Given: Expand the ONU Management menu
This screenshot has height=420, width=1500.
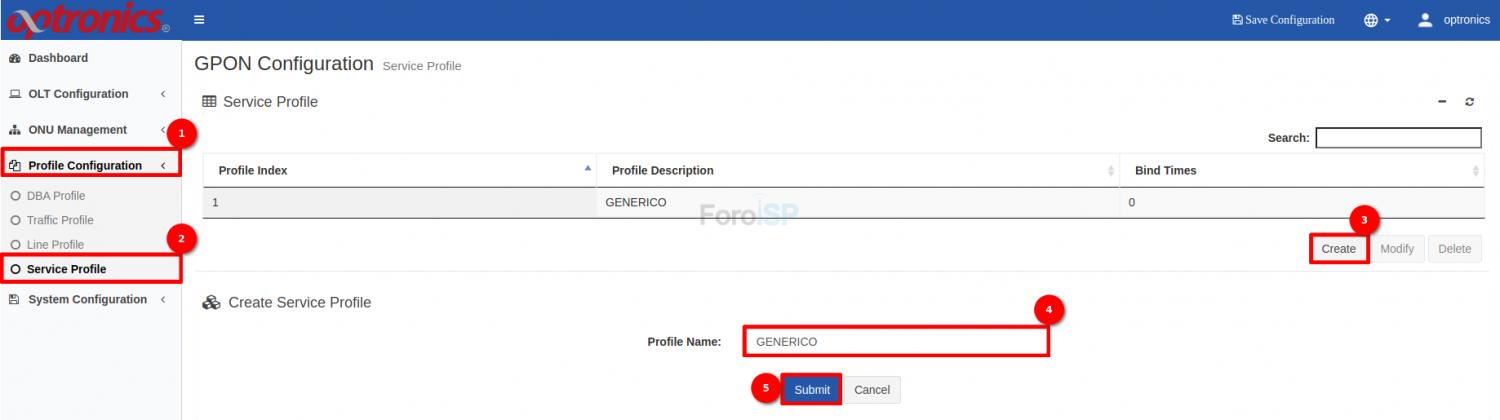Looking at the screenshot, I should (77, 130).
